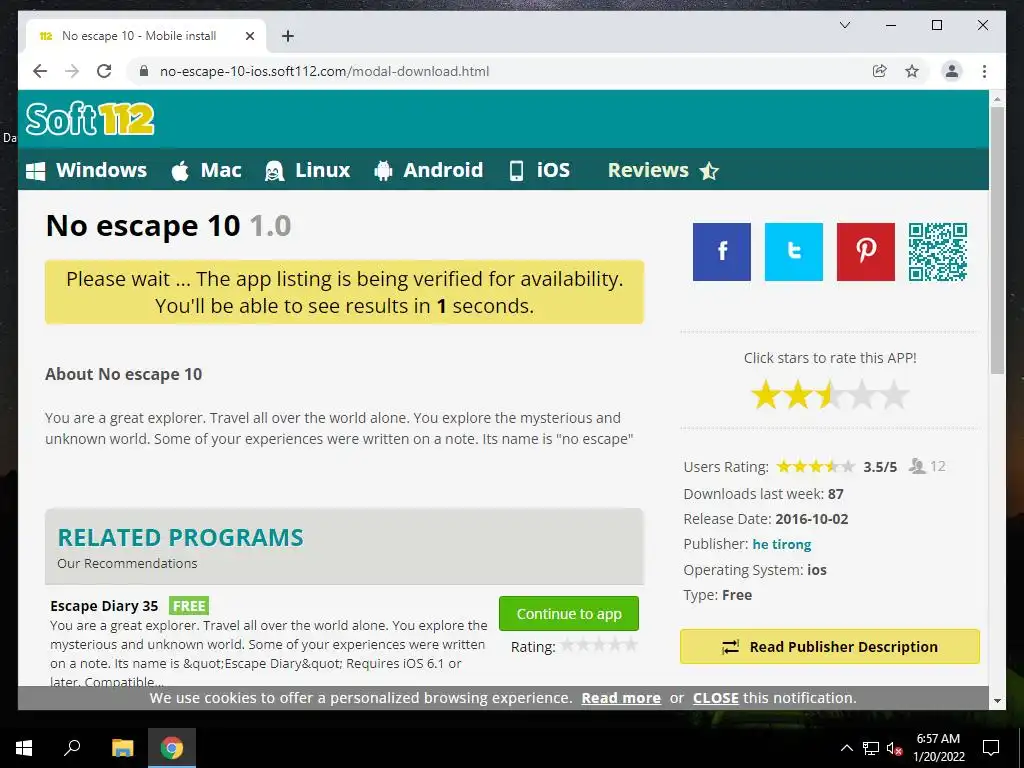This screenshot has height=768, width=1024.
Task: Open the Windows software section
Action: point(87,170)
